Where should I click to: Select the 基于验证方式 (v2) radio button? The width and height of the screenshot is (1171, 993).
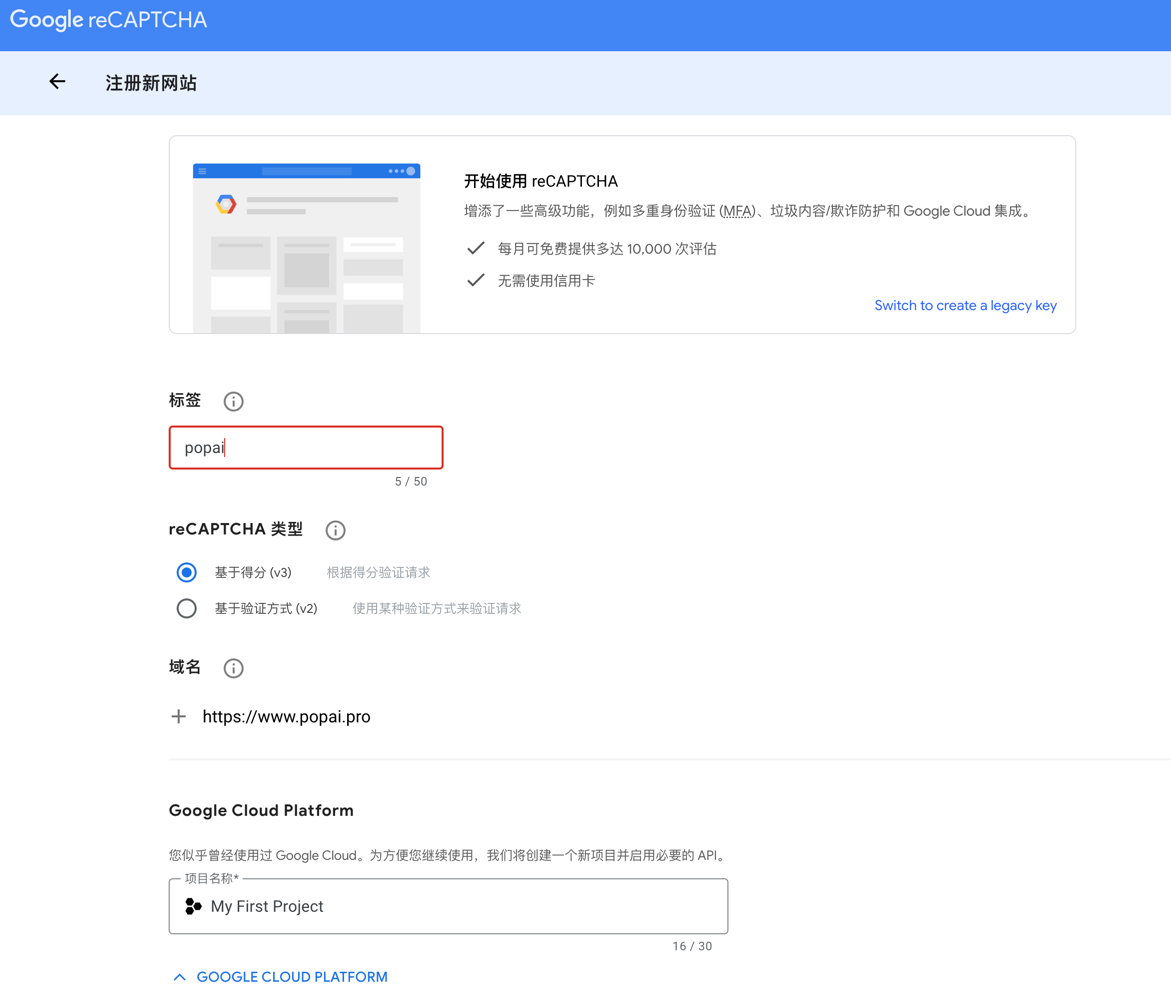point(186,608)
